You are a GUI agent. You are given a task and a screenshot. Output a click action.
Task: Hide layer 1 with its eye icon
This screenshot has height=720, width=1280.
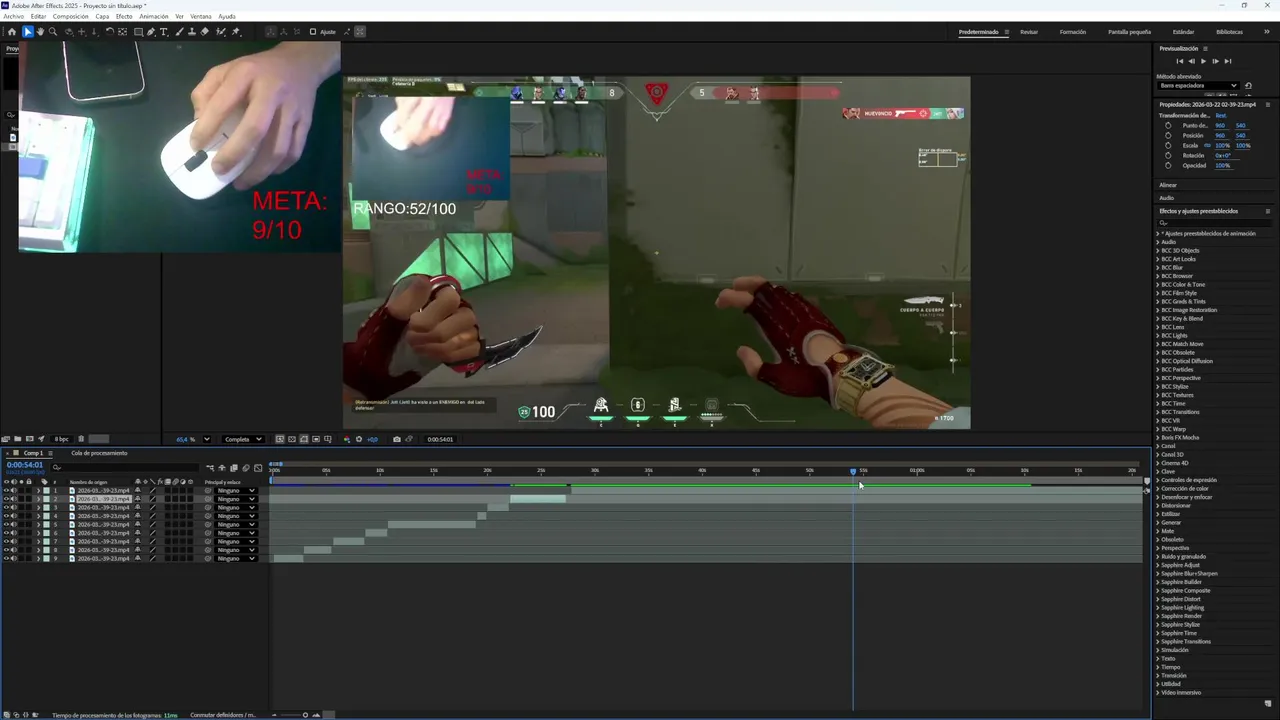[x=6, y=491]
